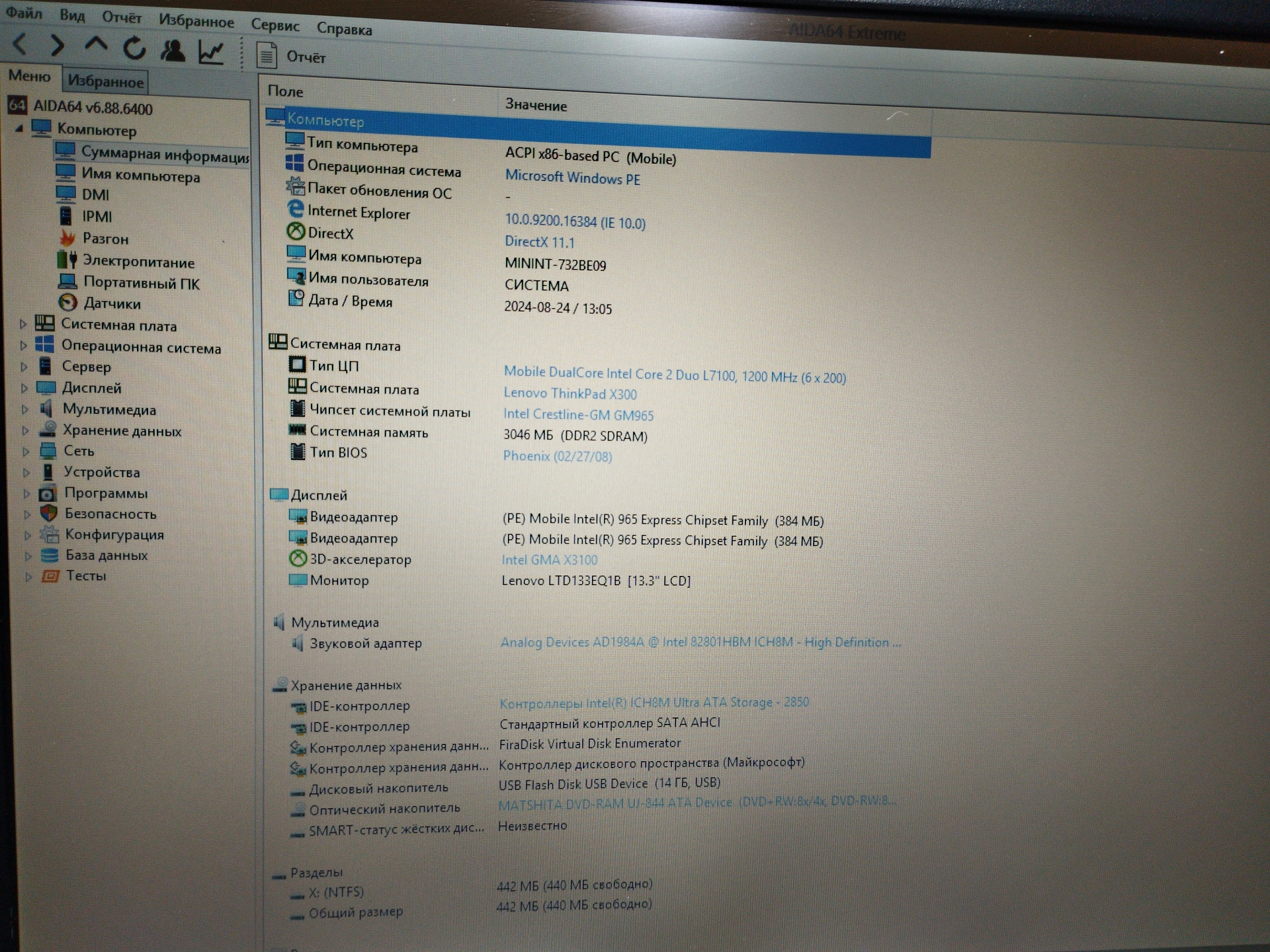Open Intel GMA X3100 link
The height and width of the screenshot is (952, 1270).
point(550,560)
